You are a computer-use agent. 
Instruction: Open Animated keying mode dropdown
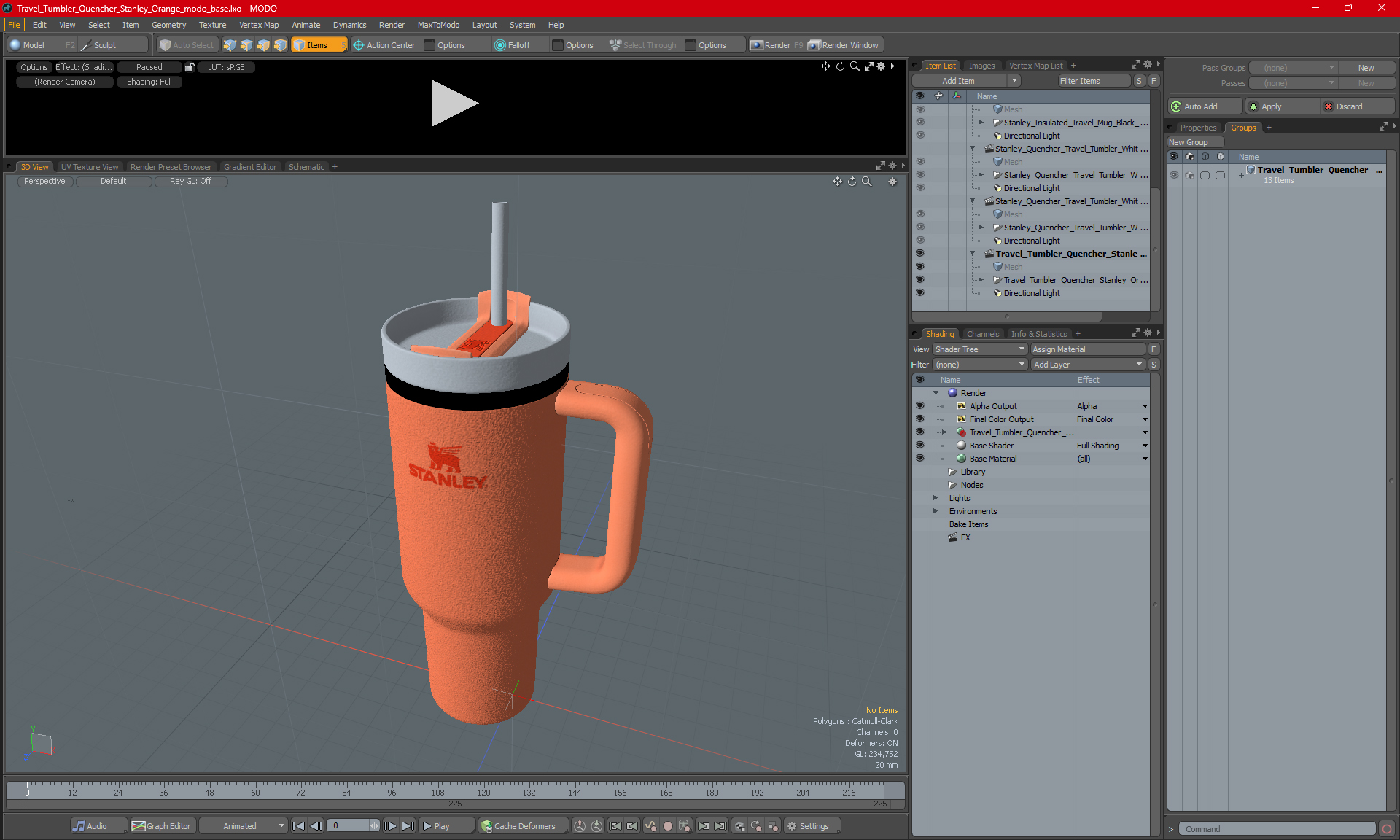click(244, 826)
